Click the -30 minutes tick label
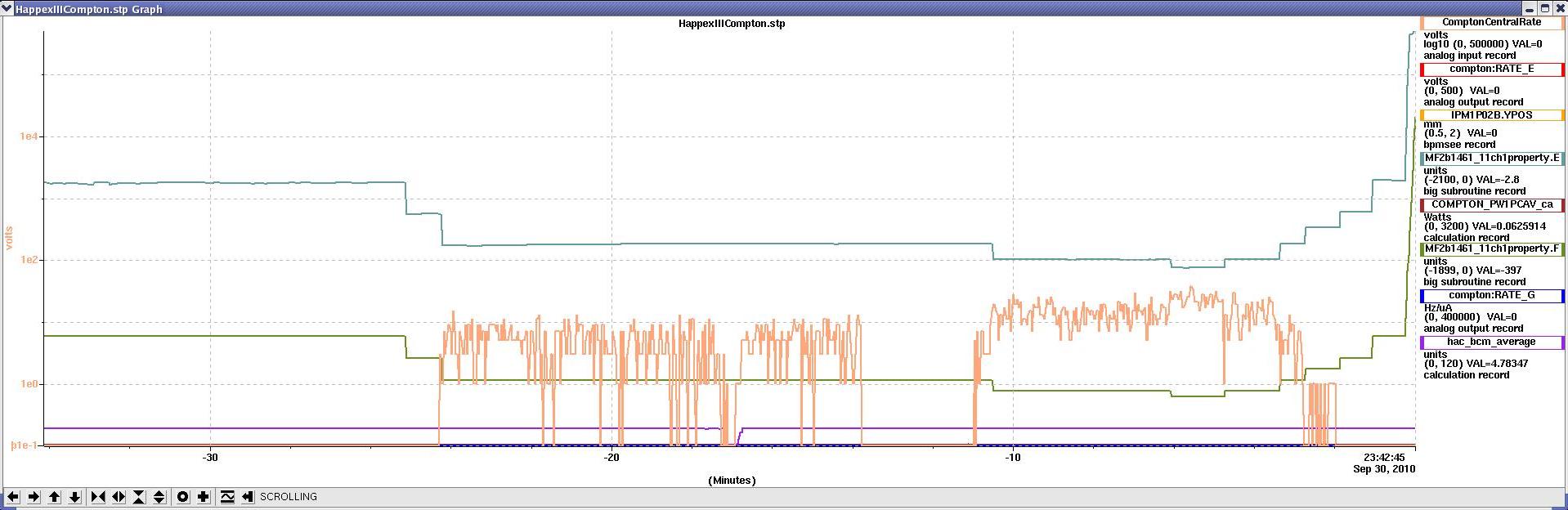The height and width of the screenshot is (510, 1568). coord(210,458)
